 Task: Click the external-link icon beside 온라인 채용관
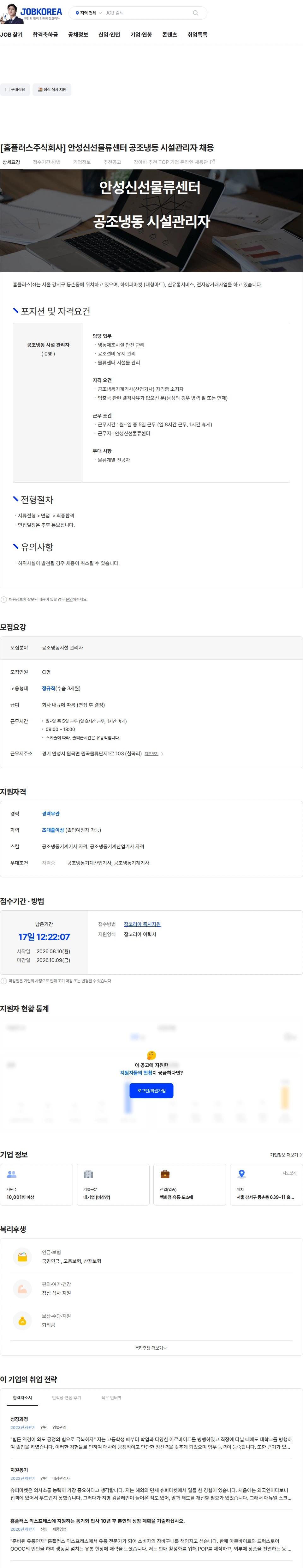click(212, 162)
